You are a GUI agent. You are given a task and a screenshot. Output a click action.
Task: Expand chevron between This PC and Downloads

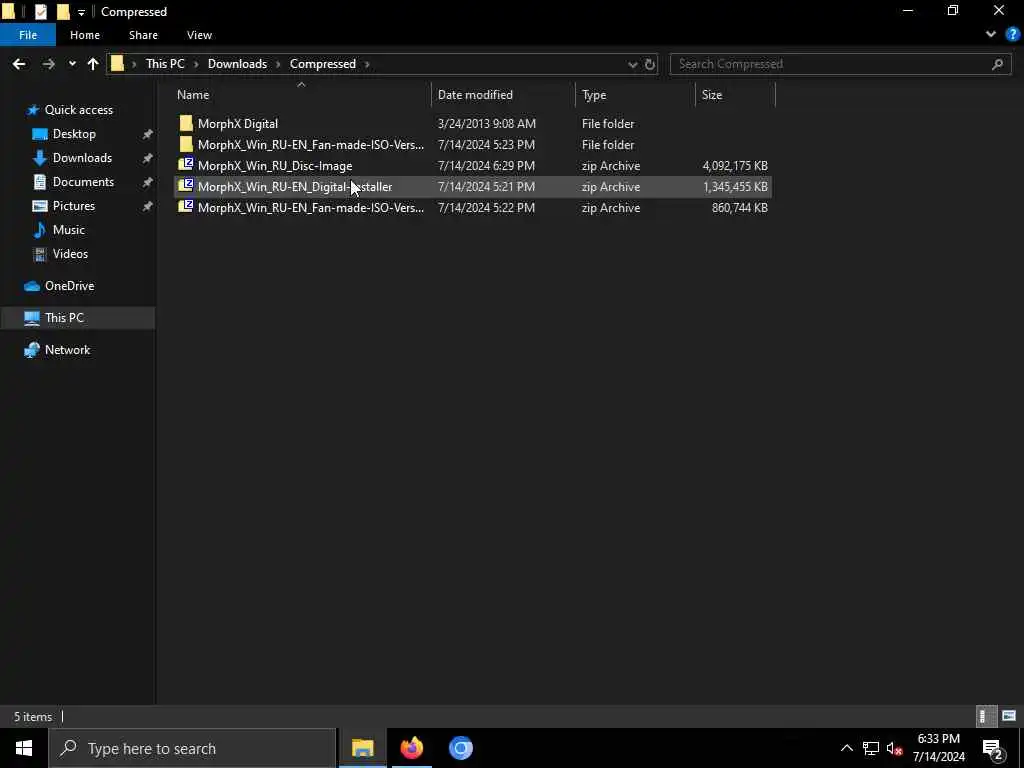pyautogui.click(x=197, y=64)
